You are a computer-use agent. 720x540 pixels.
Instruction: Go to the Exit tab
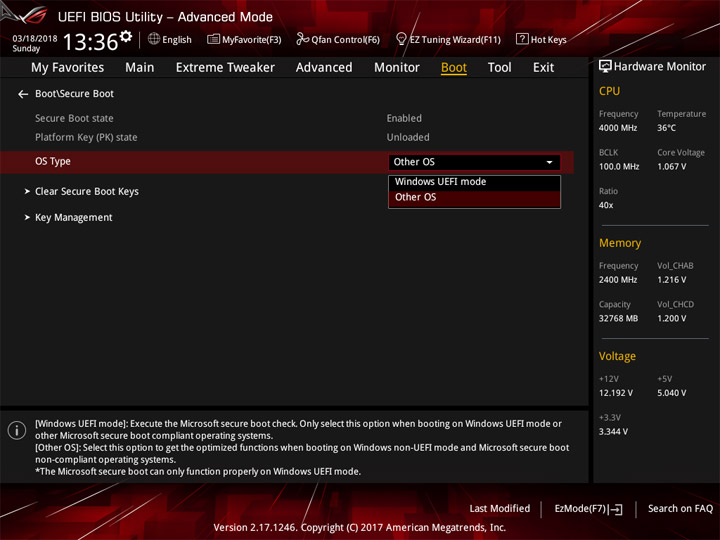tap(543, 68)
